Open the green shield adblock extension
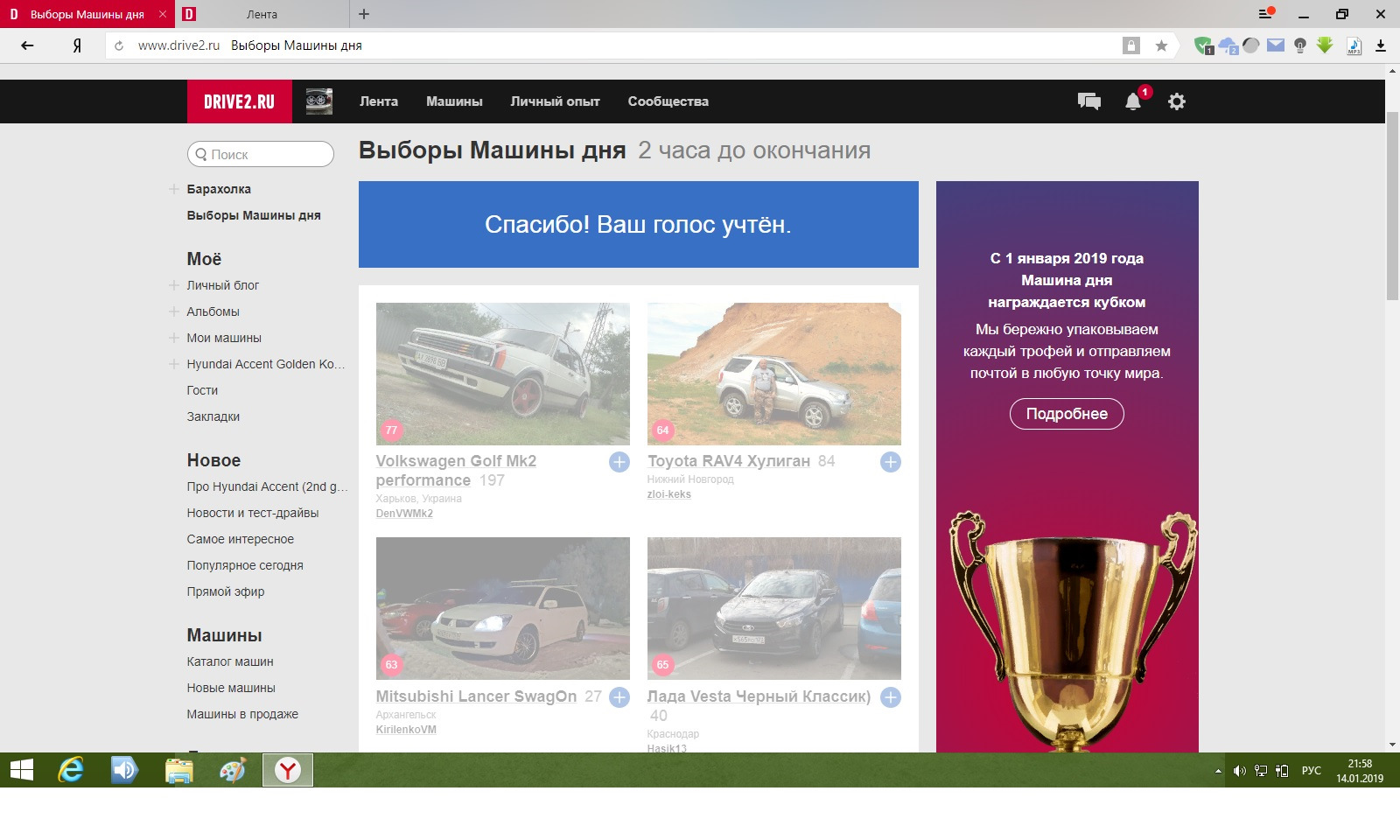The height and width of the screenshot is (840, 1400). [1204, 45]
